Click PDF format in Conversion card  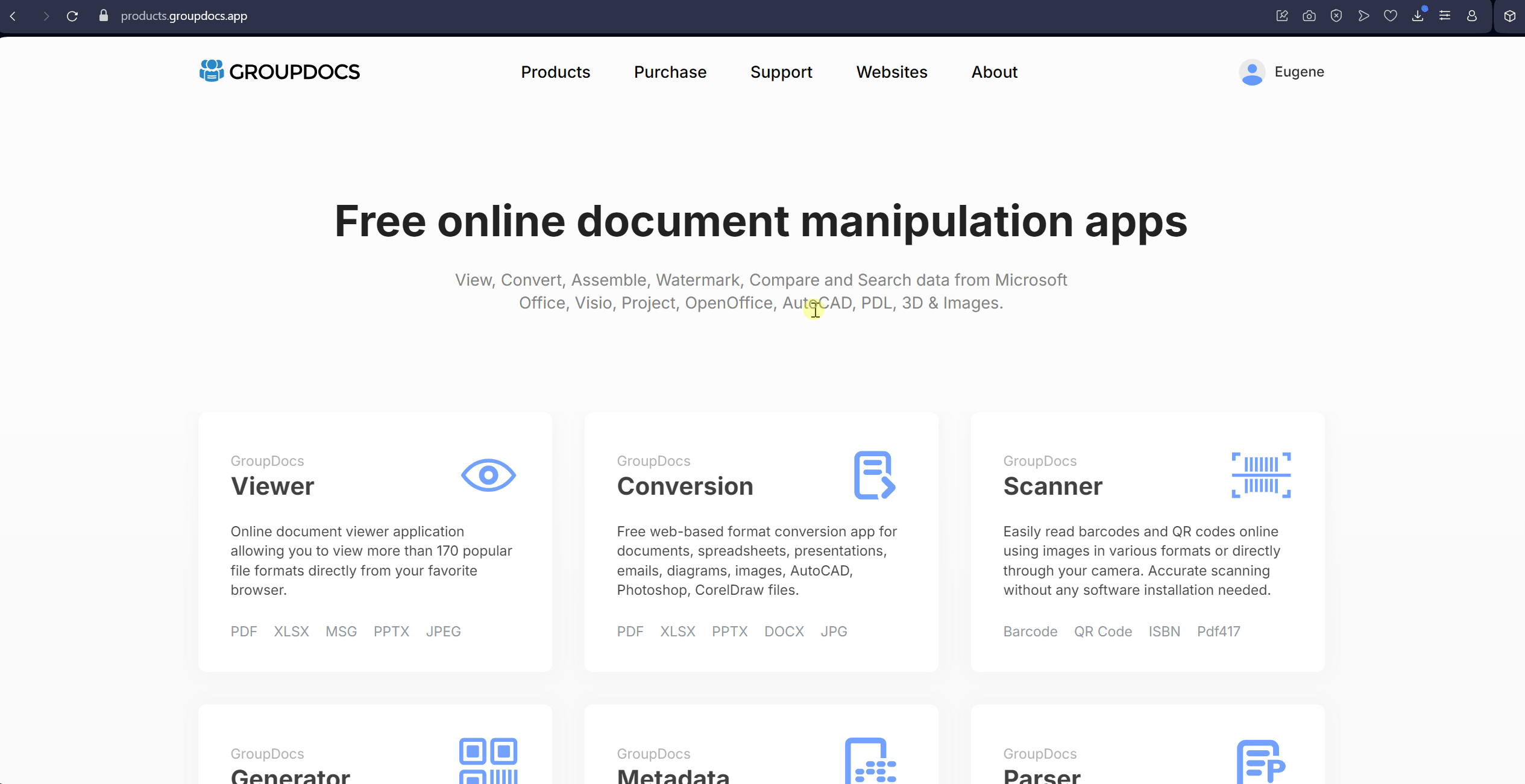630,632
